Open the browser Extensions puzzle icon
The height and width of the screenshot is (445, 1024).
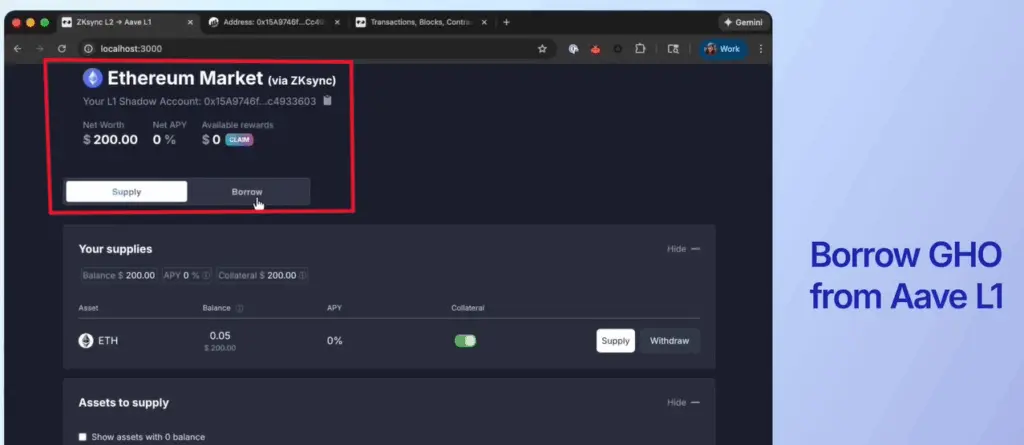[640, 49]
